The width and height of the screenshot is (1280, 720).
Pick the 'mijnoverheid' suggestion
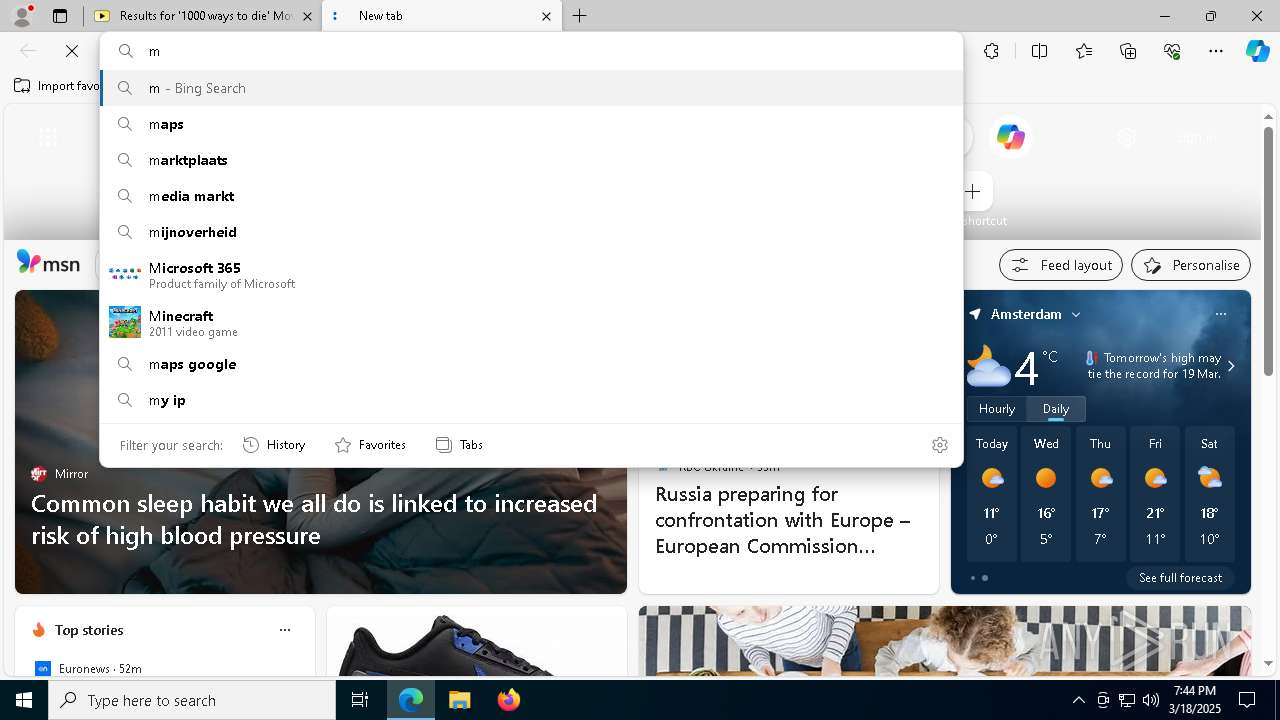coord(532,232)
